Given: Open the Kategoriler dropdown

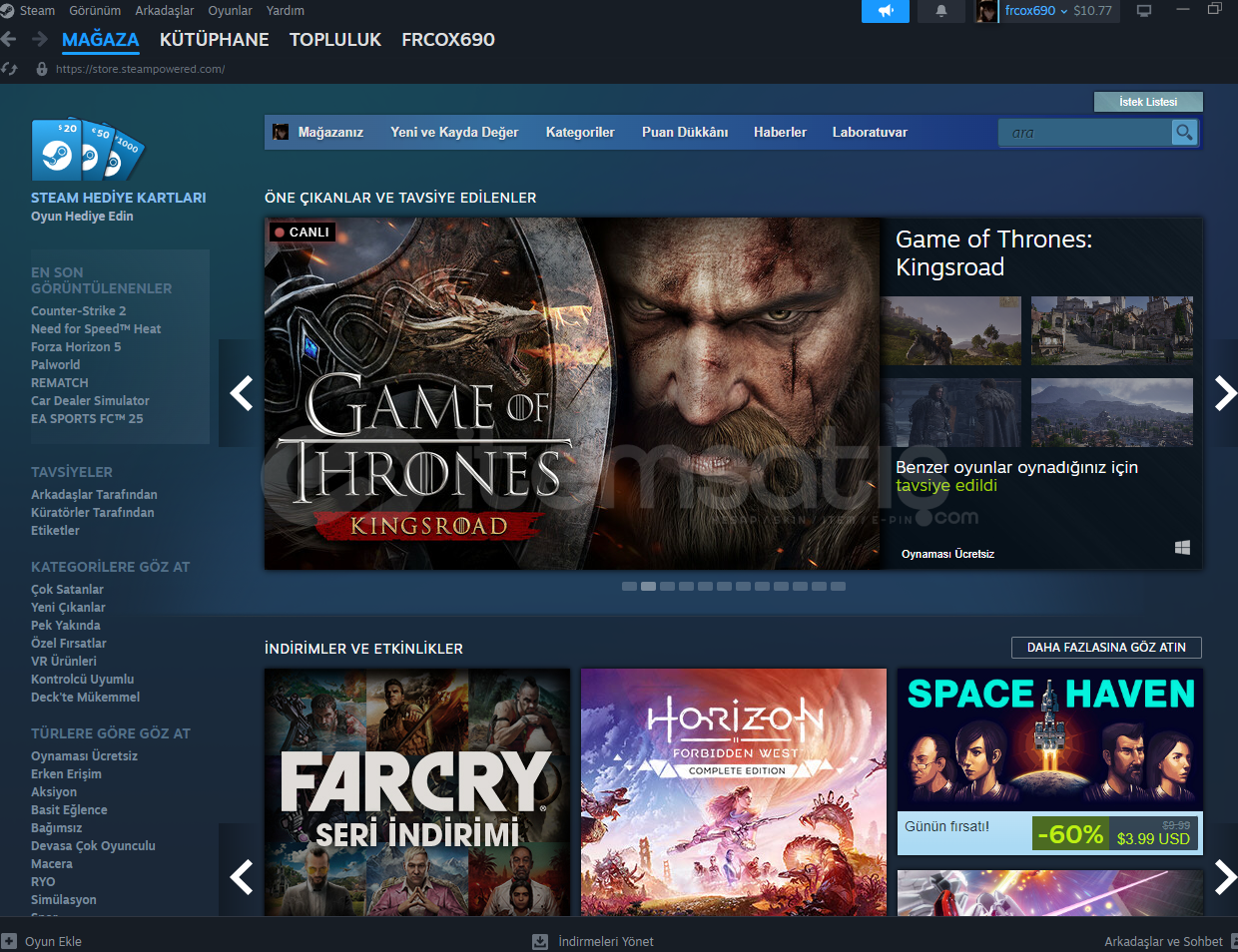Looking at the screenshot, I should (x=580, y=132).
